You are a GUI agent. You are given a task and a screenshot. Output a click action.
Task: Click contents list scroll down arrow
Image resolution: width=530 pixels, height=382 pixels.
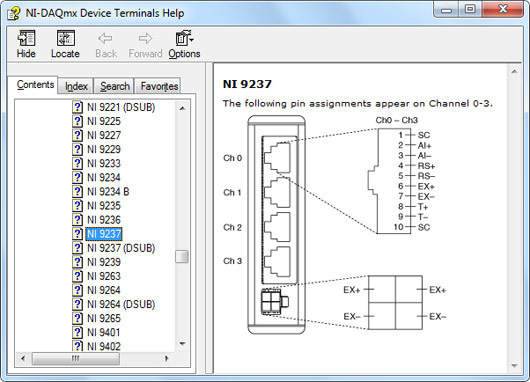pyautogui.click(x=182, y=344)
